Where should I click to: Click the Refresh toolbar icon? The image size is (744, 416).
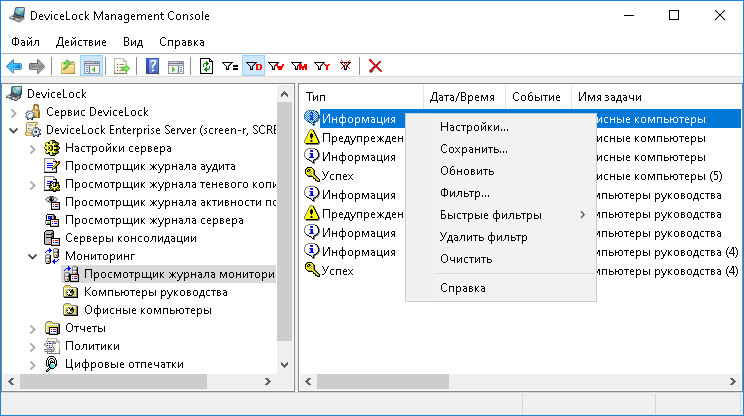pyautogui.click(x=207, y=67)
